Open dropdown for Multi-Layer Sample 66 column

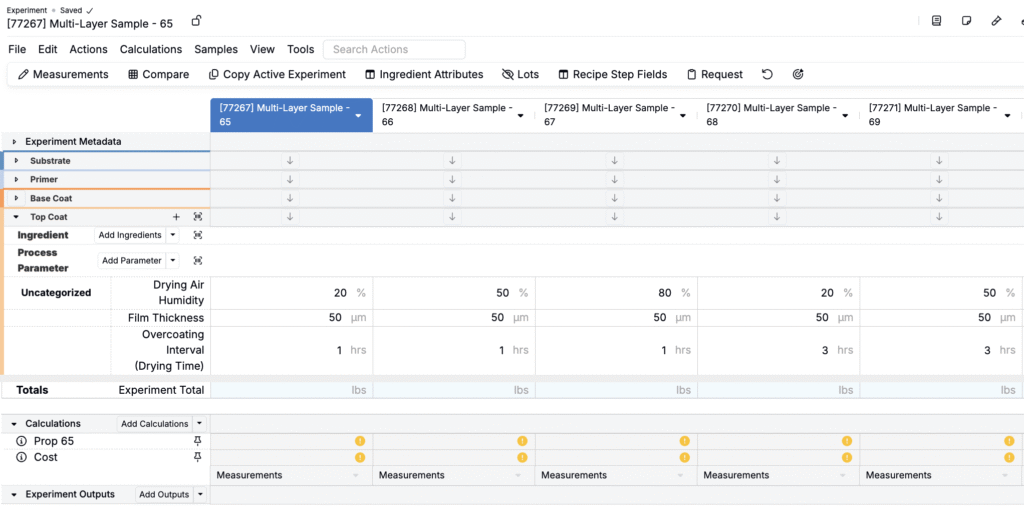[x=520, y=115]
